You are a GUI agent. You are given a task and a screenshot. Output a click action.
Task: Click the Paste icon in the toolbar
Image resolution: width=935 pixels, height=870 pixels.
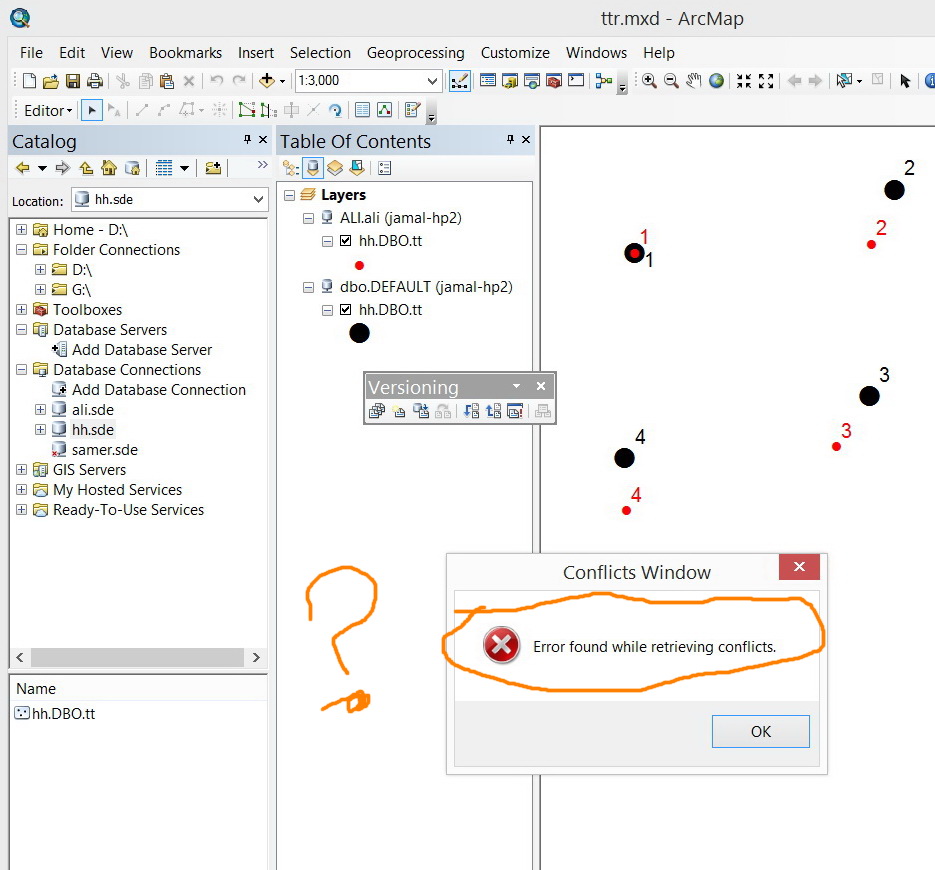pos(167,81)
